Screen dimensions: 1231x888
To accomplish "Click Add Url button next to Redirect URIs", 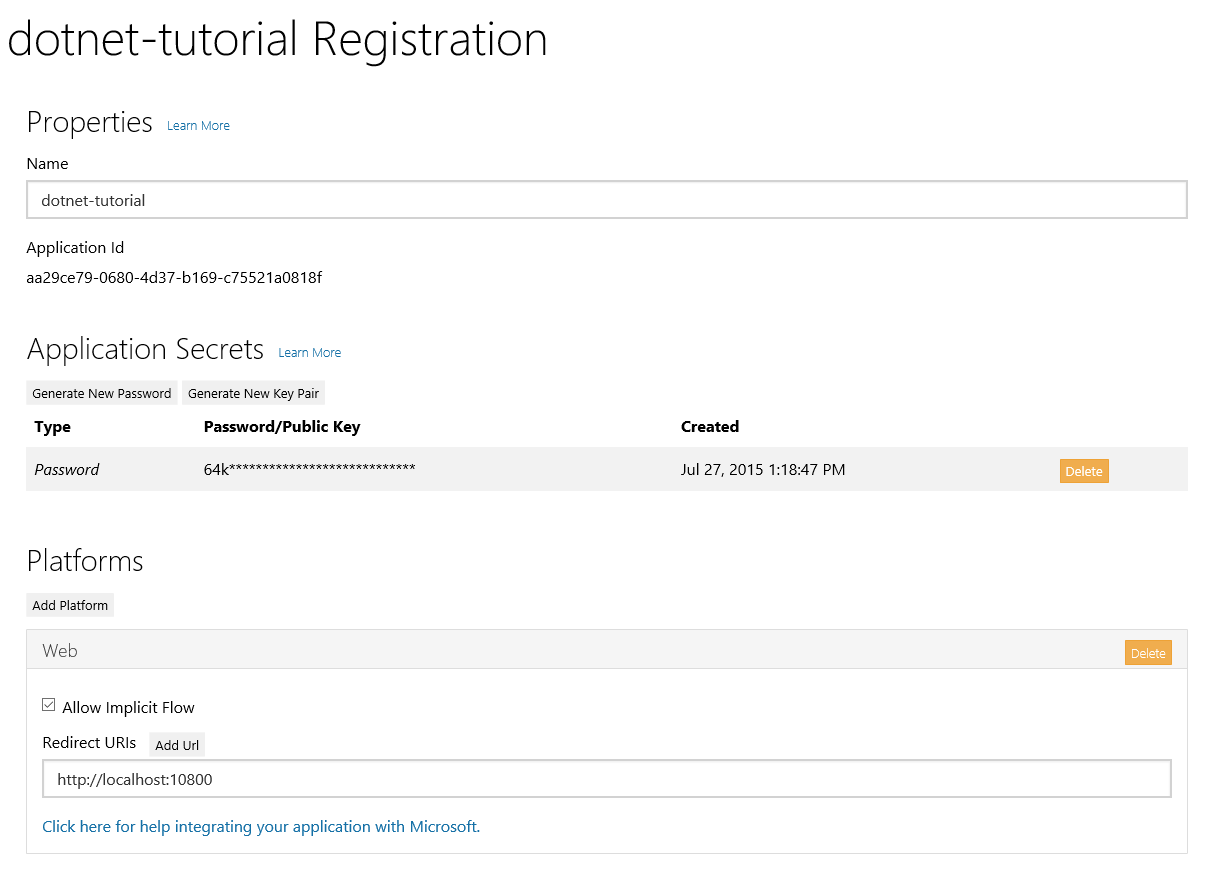I will point(177,745).
